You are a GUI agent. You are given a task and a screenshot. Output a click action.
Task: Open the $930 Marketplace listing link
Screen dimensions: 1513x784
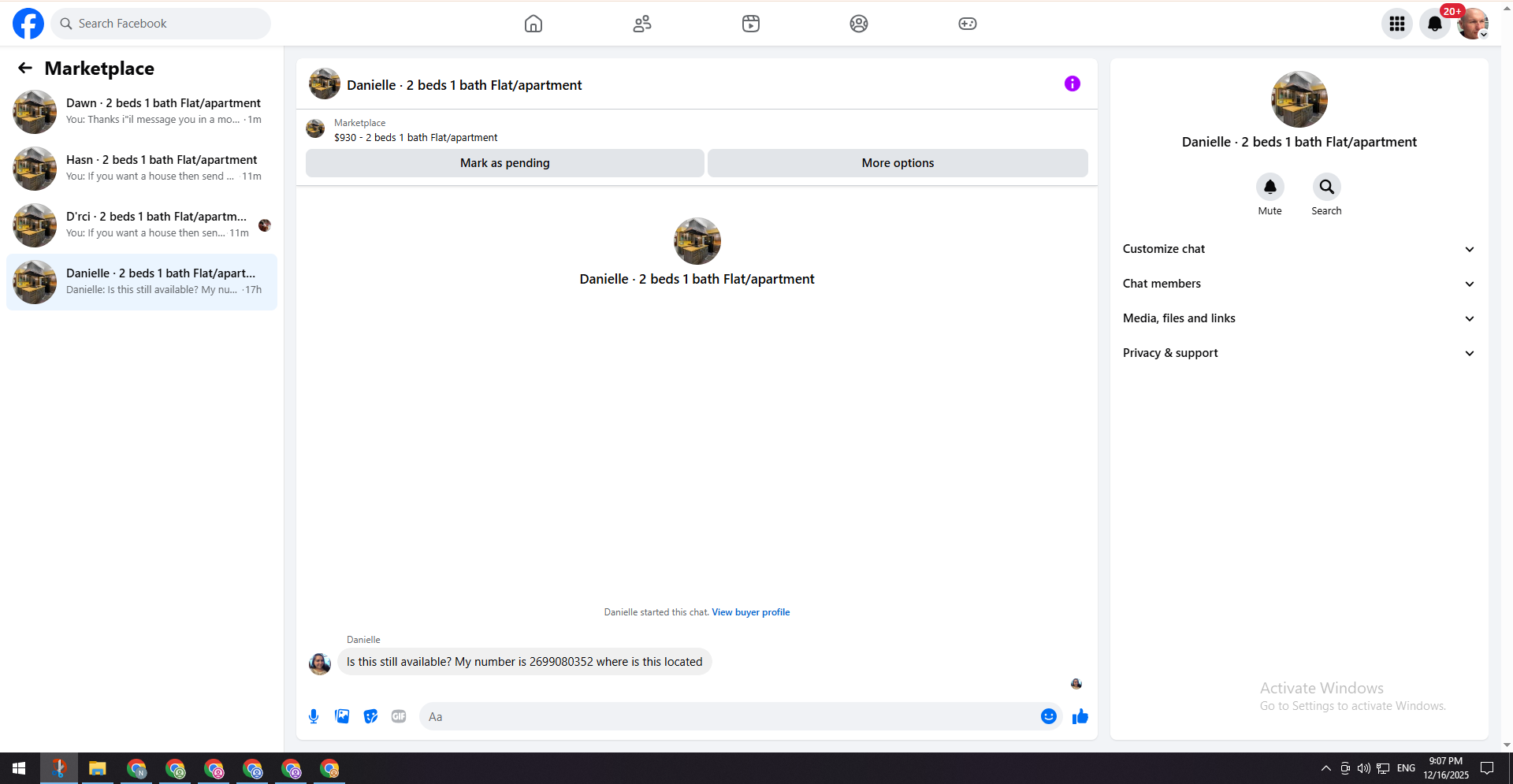pos(415,138)
